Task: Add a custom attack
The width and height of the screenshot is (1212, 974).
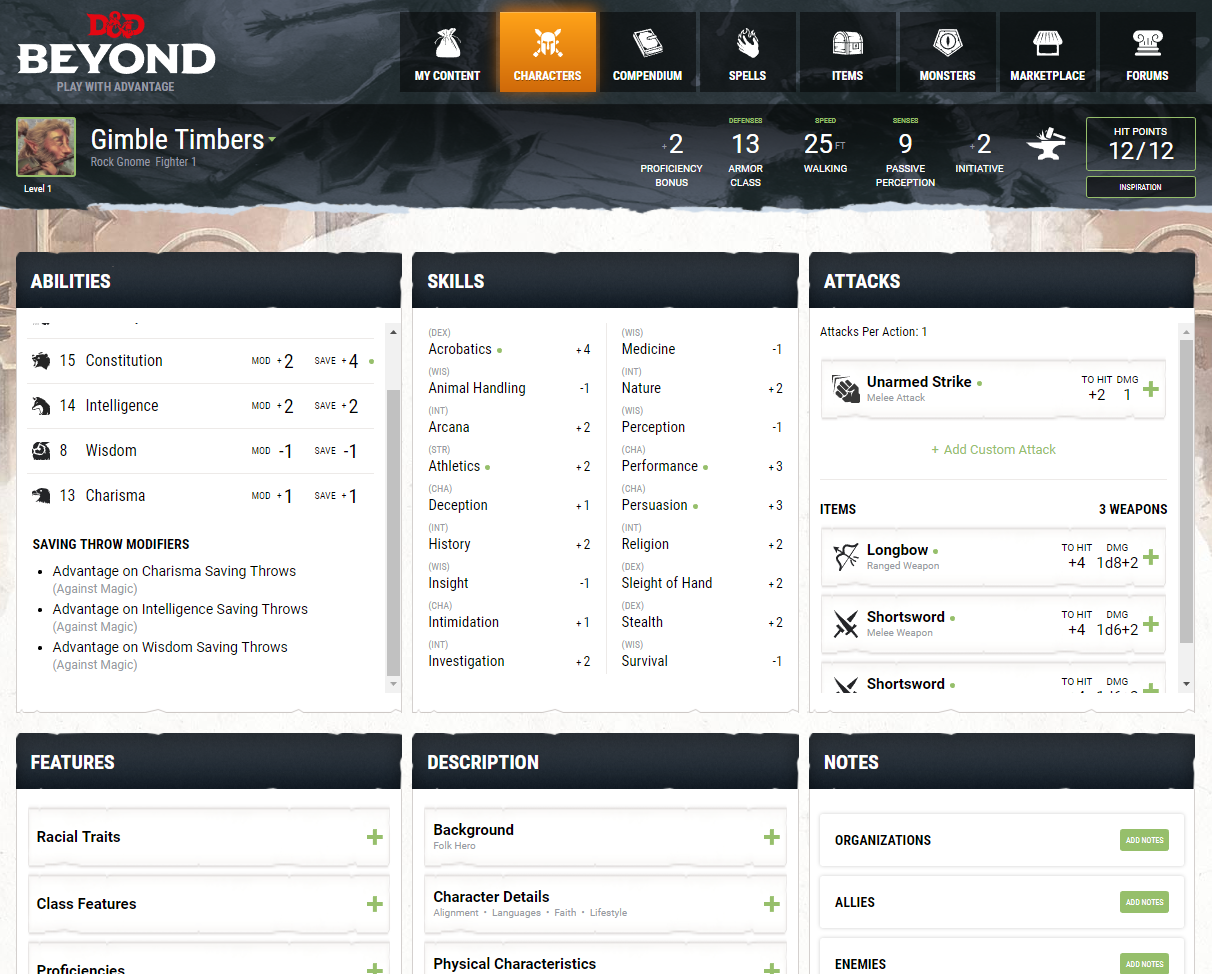Action: click(x=993, y=450)
